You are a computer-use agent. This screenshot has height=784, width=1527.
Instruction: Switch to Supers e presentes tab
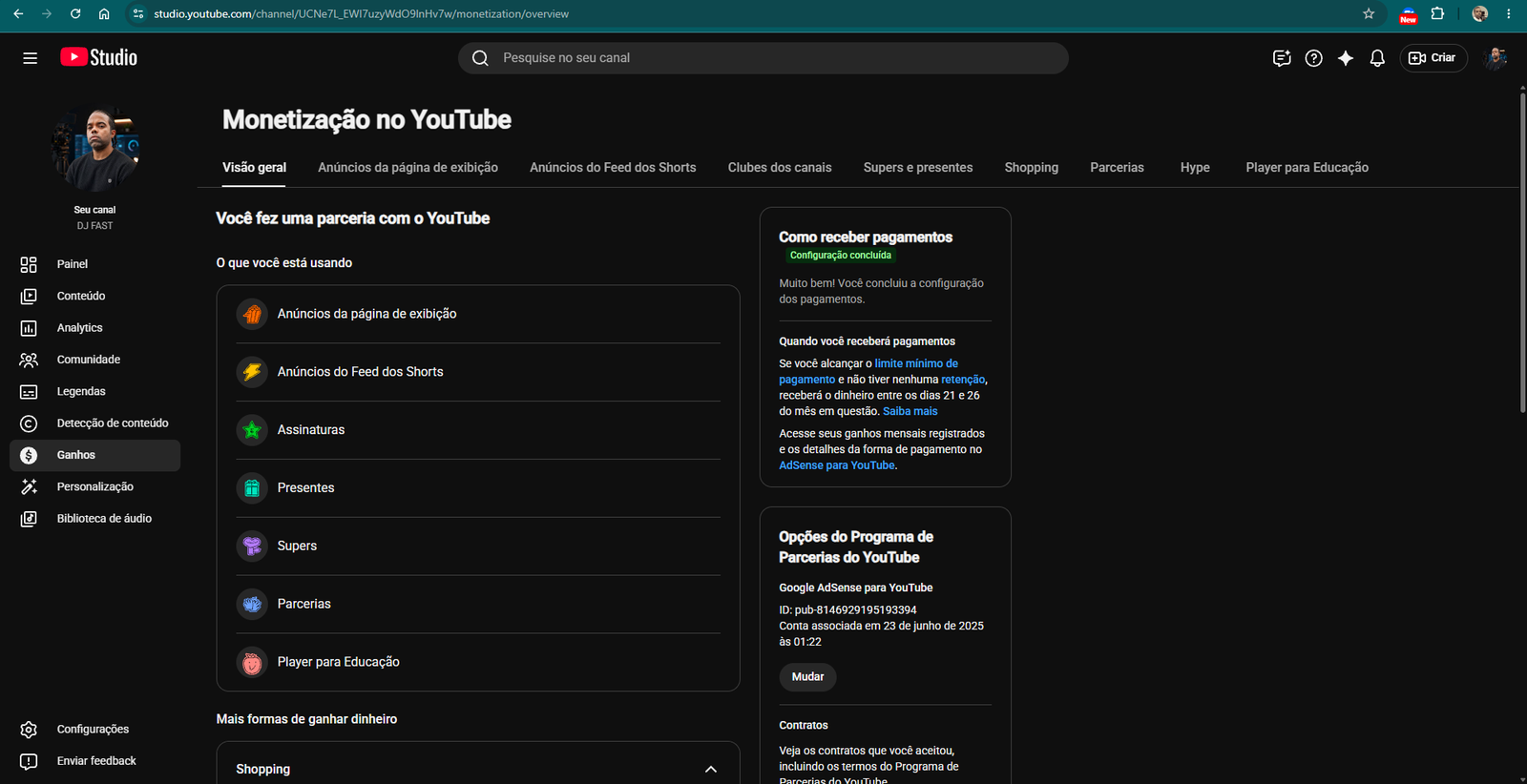(918, 168)
